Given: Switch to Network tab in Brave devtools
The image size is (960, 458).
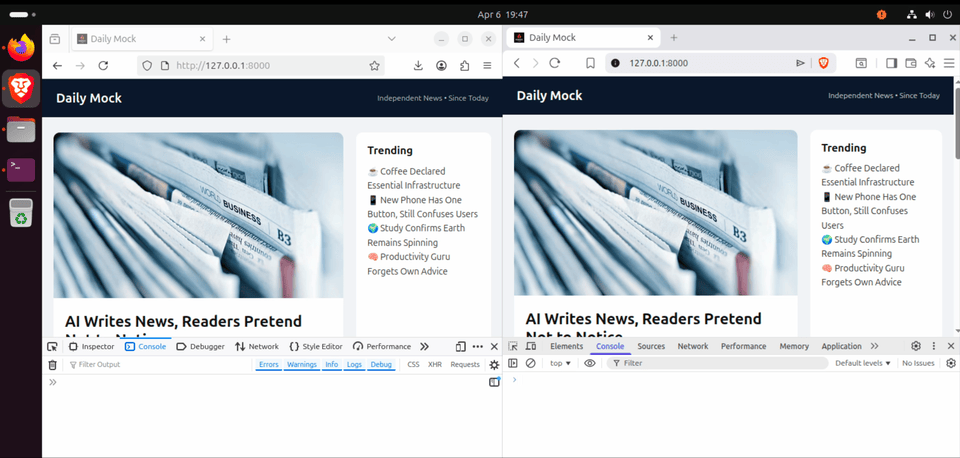Looking at the screenshot, I should [692, 346].
